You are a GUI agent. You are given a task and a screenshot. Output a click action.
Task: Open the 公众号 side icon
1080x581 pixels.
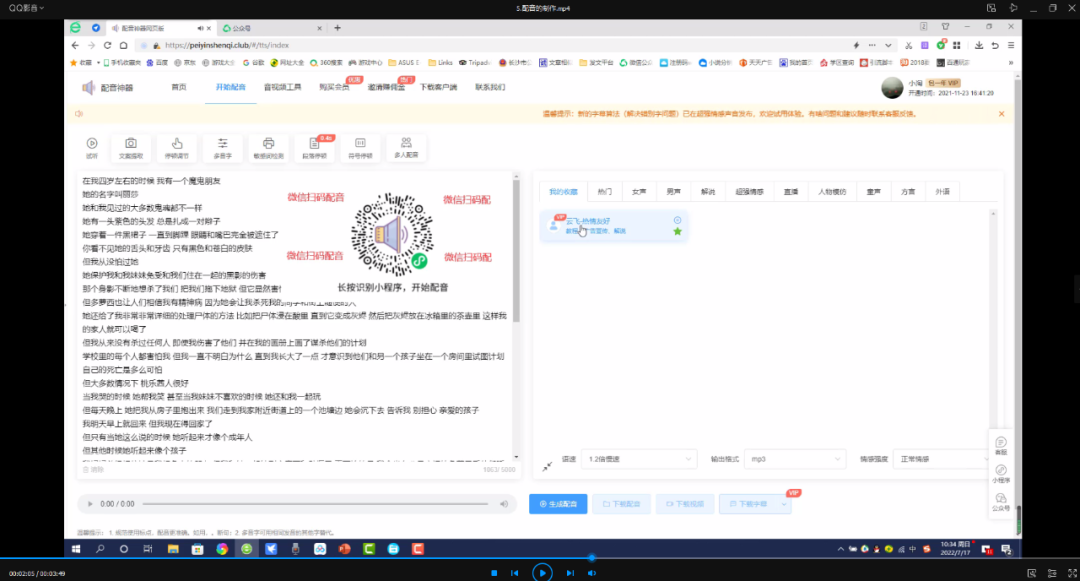(x=1001, y=502)
